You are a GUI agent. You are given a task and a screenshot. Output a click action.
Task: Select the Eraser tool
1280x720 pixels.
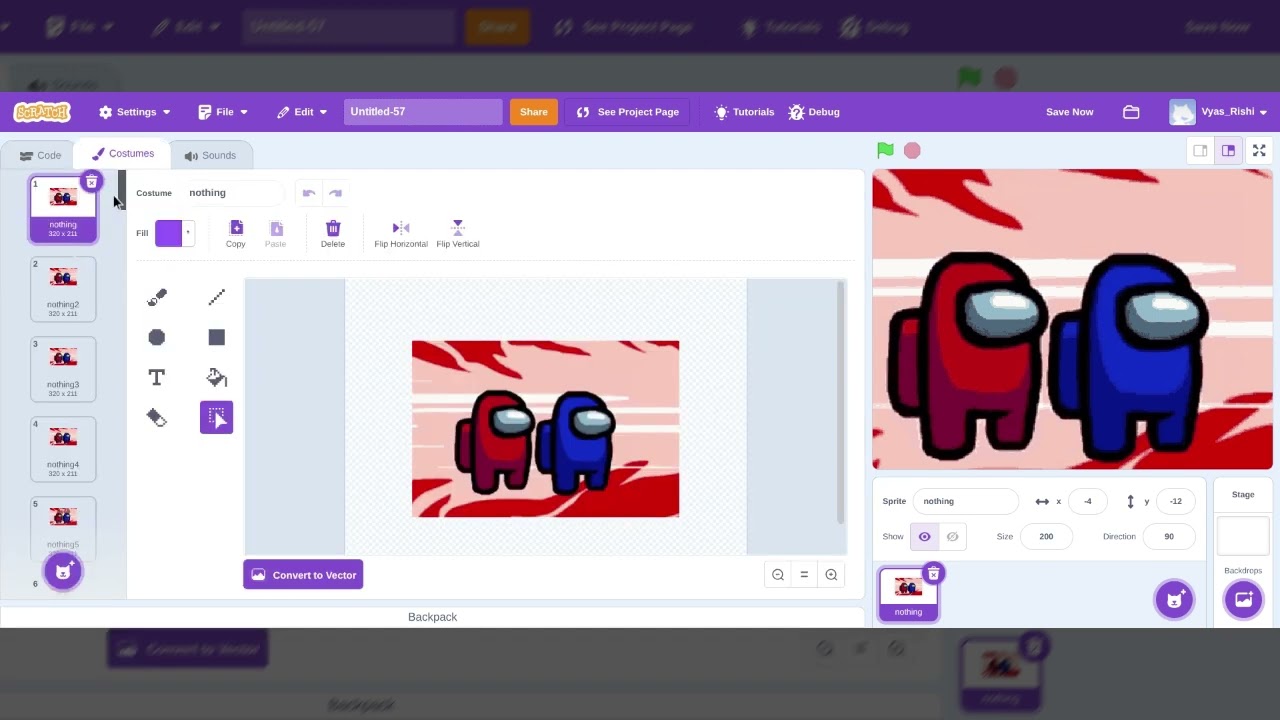[x=157, y=417]
